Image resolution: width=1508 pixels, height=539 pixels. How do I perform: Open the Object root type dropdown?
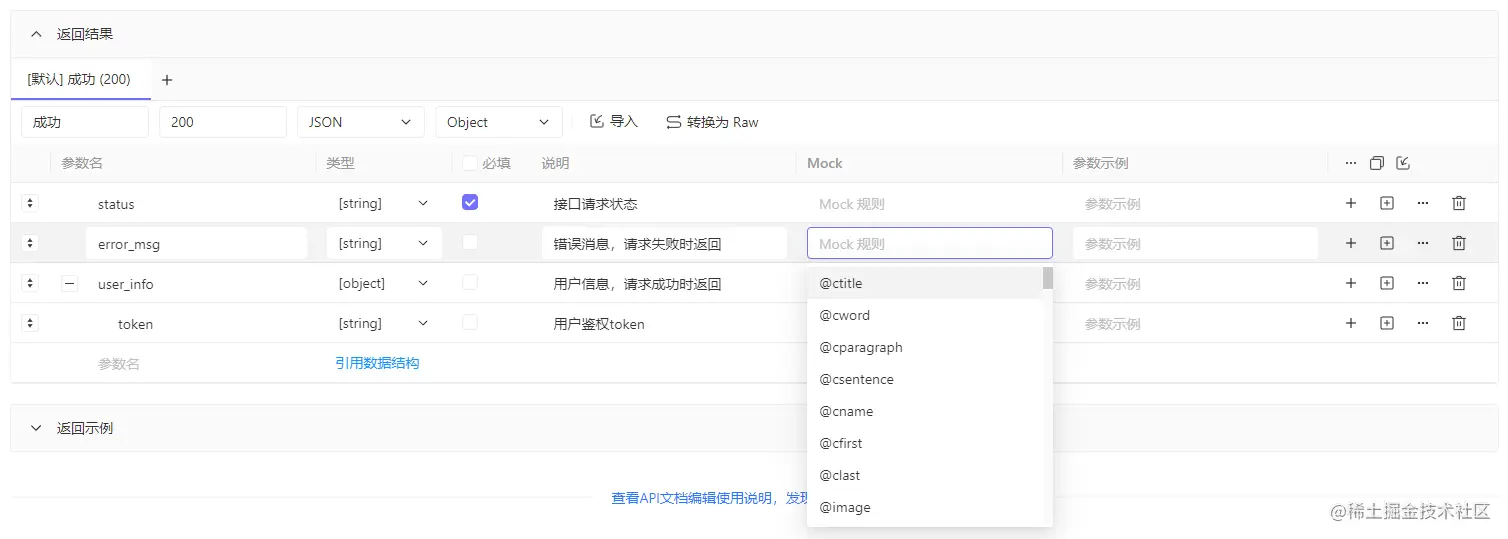pos(498,122)
